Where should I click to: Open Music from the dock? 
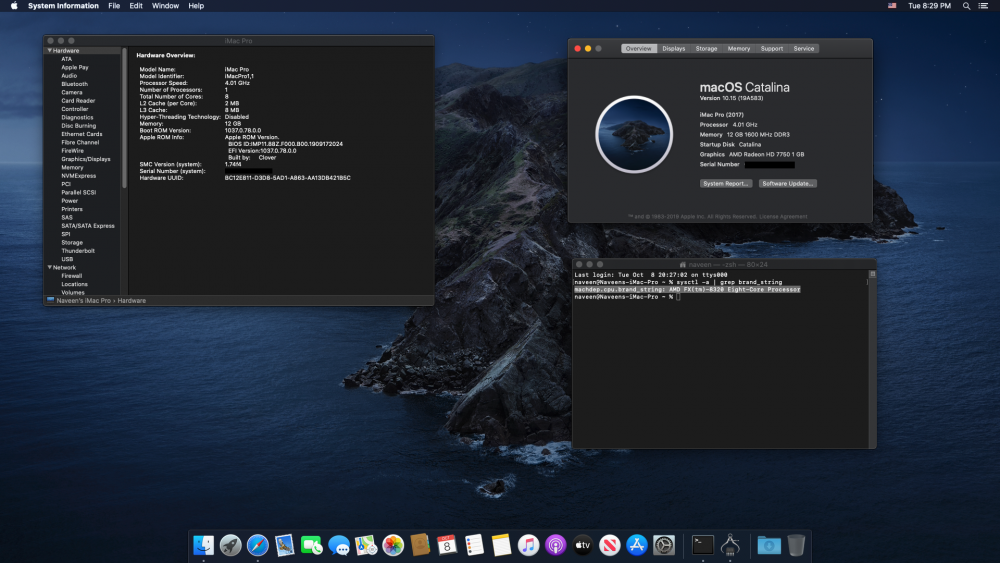click(x=528, y=545)
